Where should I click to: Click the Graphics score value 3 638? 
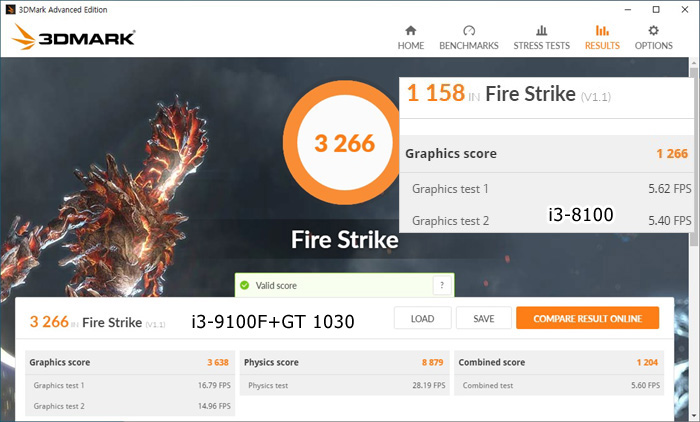(x=218, y=362)
